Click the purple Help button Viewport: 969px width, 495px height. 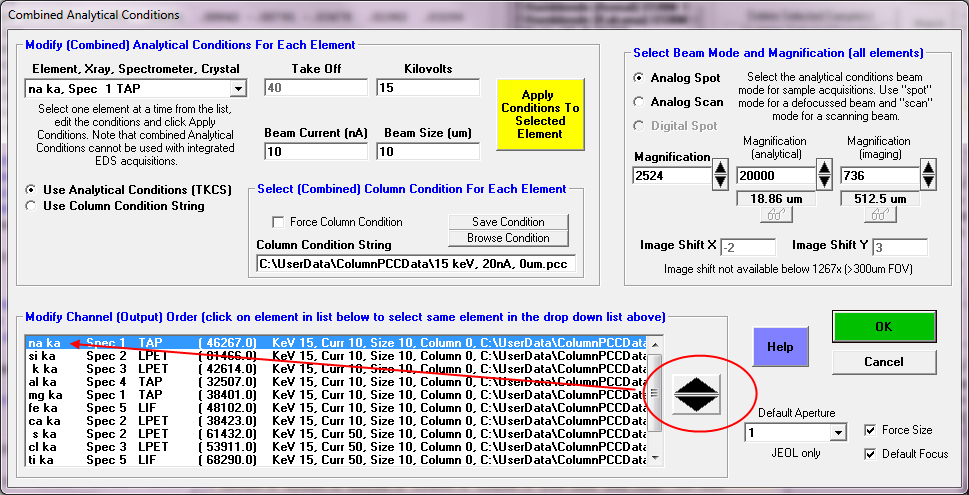780,347
